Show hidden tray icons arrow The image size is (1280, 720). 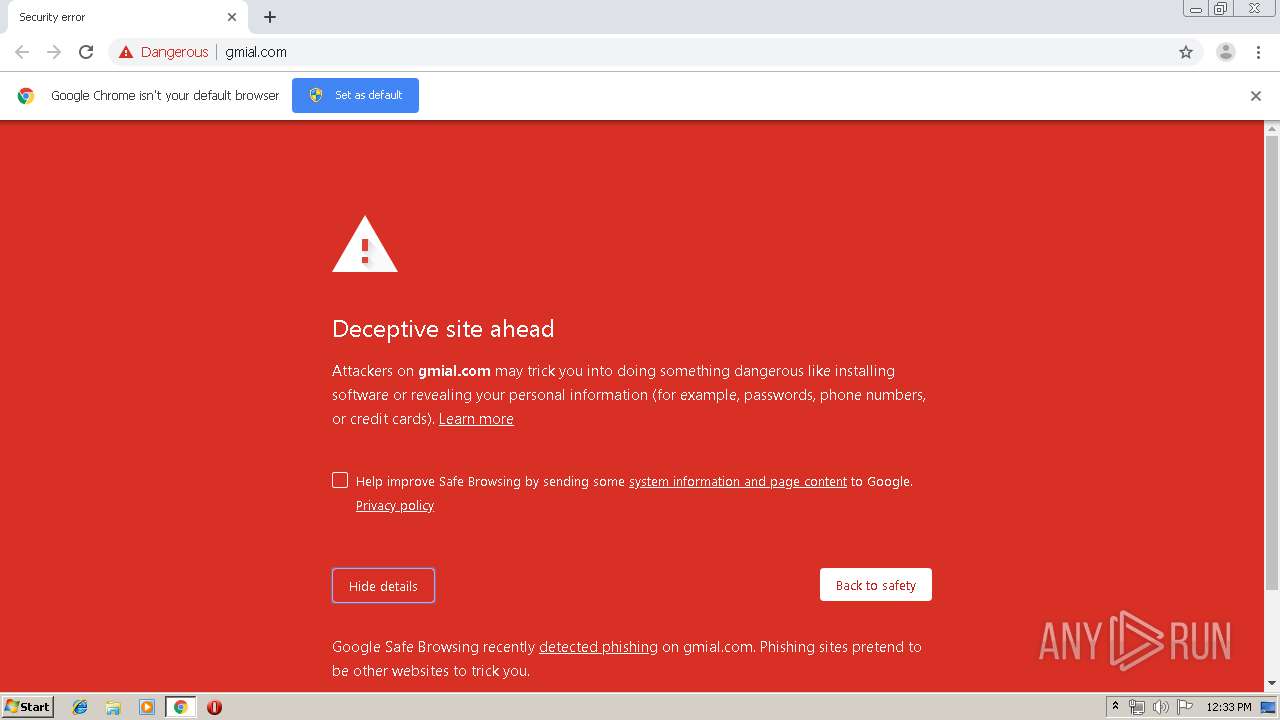[1115, 706]
